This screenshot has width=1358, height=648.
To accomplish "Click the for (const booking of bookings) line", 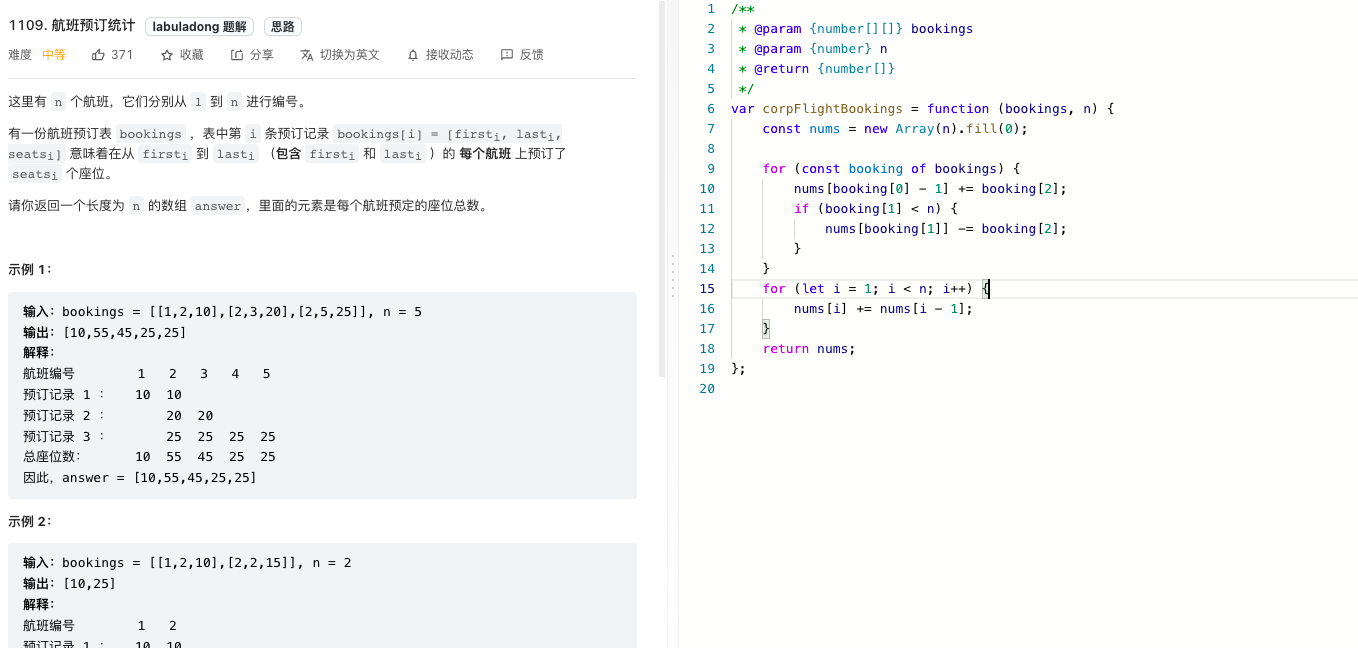I will 891,169.
